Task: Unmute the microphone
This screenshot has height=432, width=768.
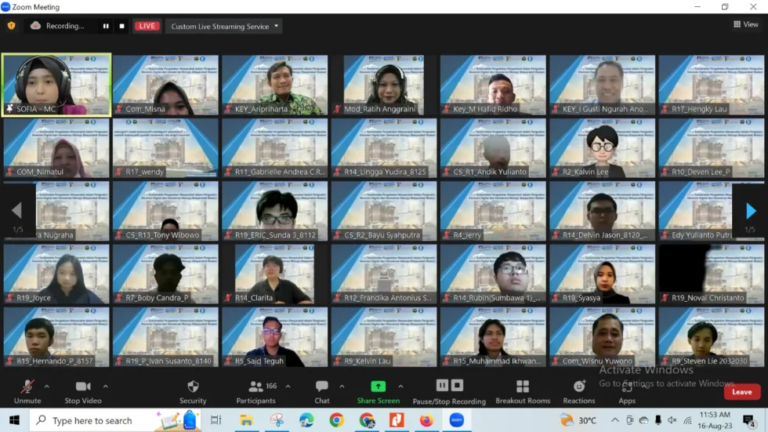Action: coord(27,389)
